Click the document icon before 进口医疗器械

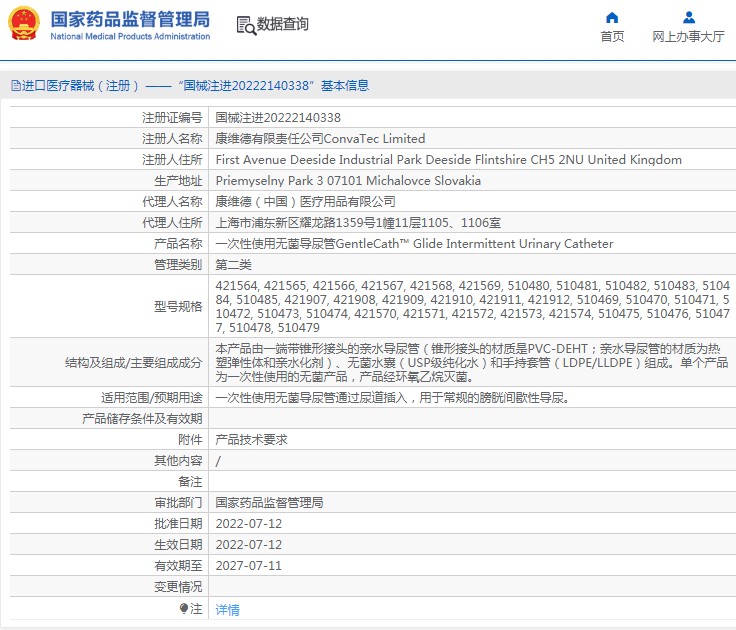(x=15, y=85)
